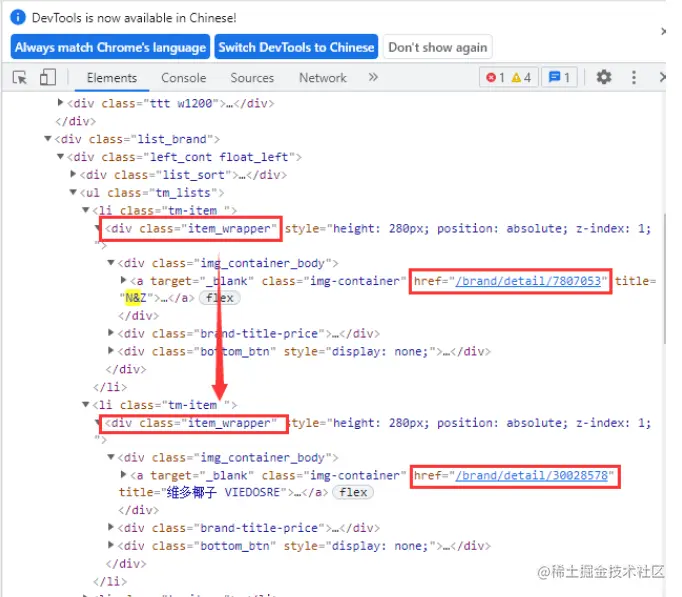682x597 pixels.
Task: Expand the anchor with href /brand/detail/30028578
Action: pyautogui.click(x=124, y=474)
